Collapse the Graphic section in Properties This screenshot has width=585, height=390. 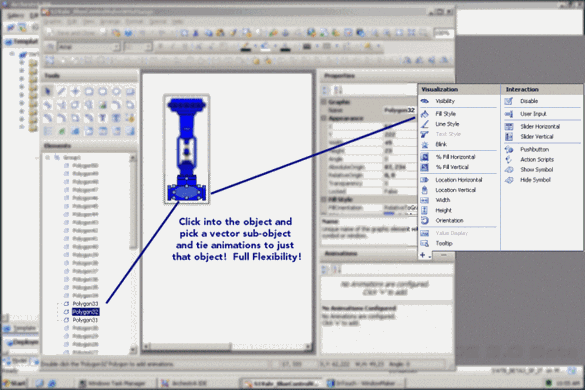324,102
